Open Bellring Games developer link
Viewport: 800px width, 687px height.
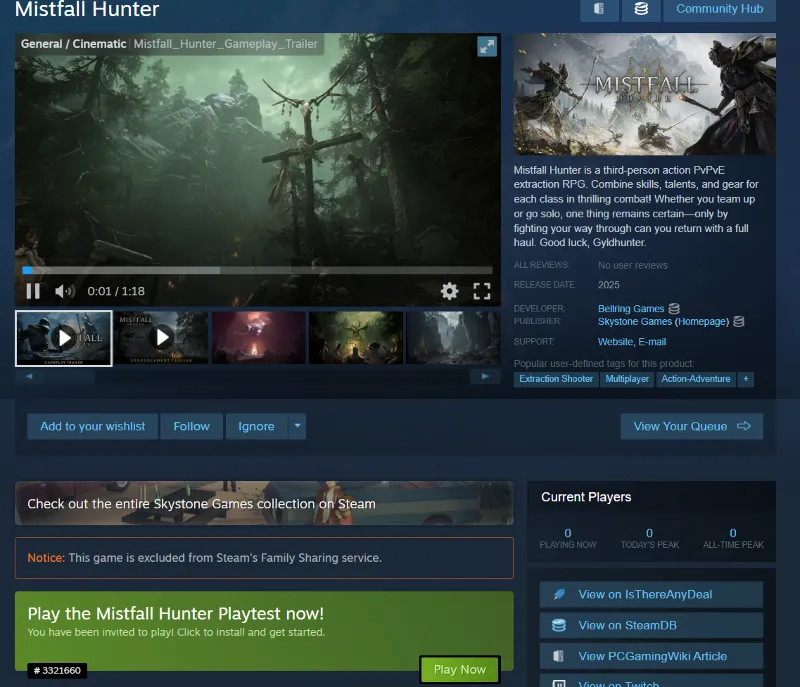[x=631, y=309]
